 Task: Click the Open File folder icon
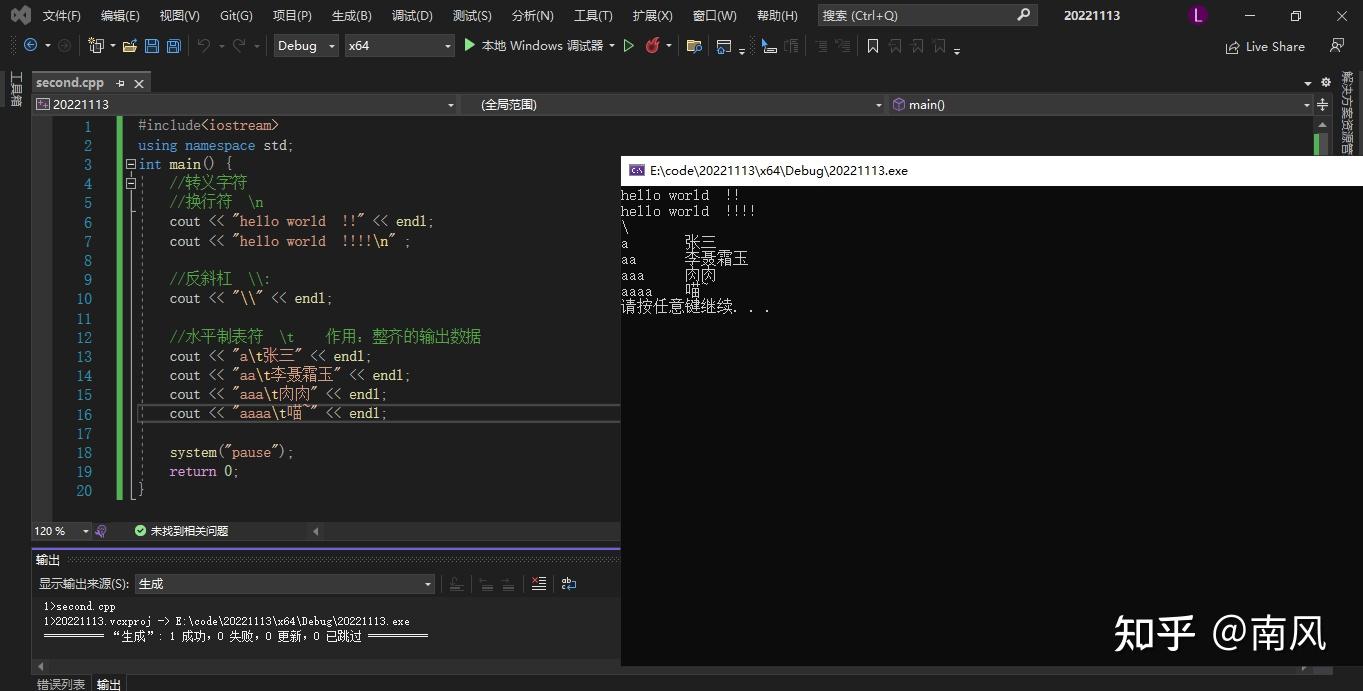[x=130, y=46]
